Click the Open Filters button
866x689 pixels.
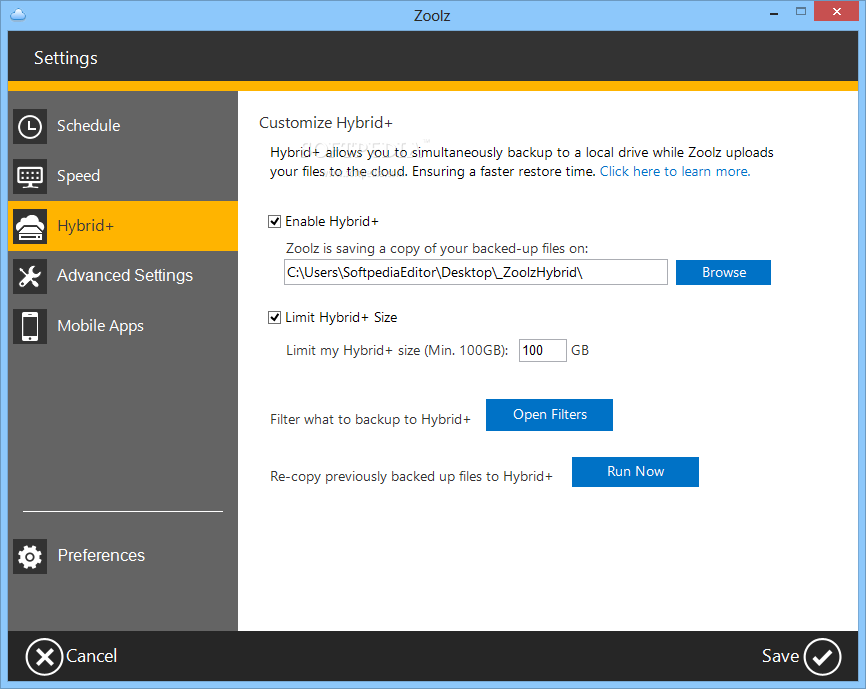click(x=550, y=415)
